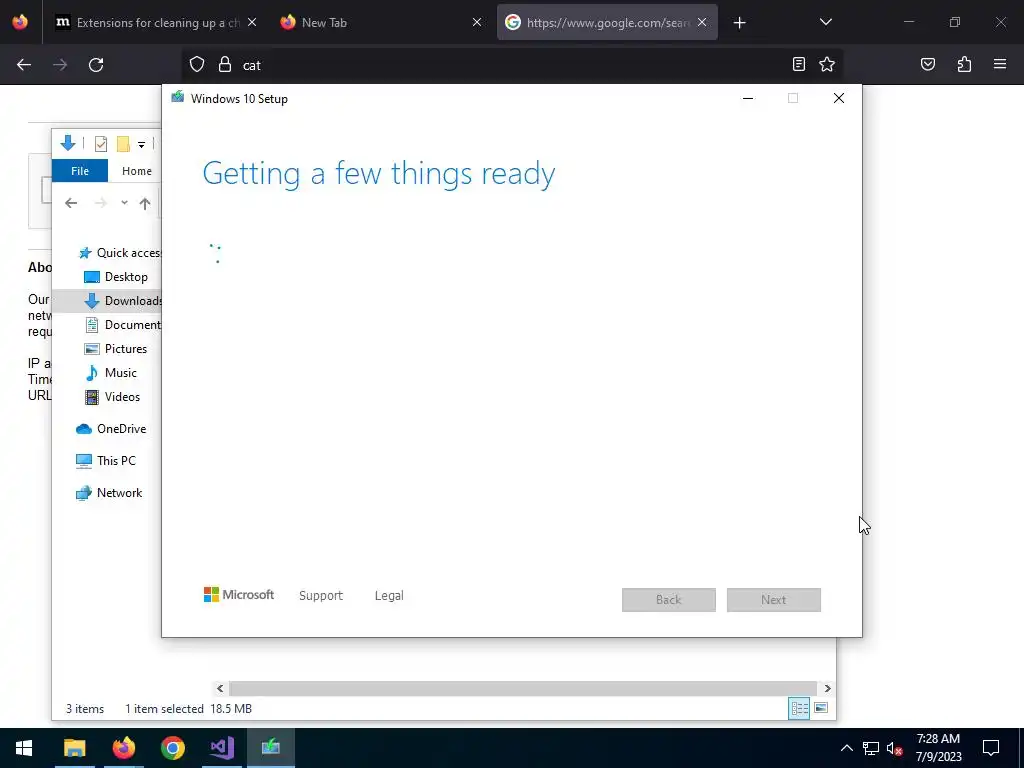Select Music in Explorer navigation pane
This screenshot has width=1024, height=768.
coord(110,373)
